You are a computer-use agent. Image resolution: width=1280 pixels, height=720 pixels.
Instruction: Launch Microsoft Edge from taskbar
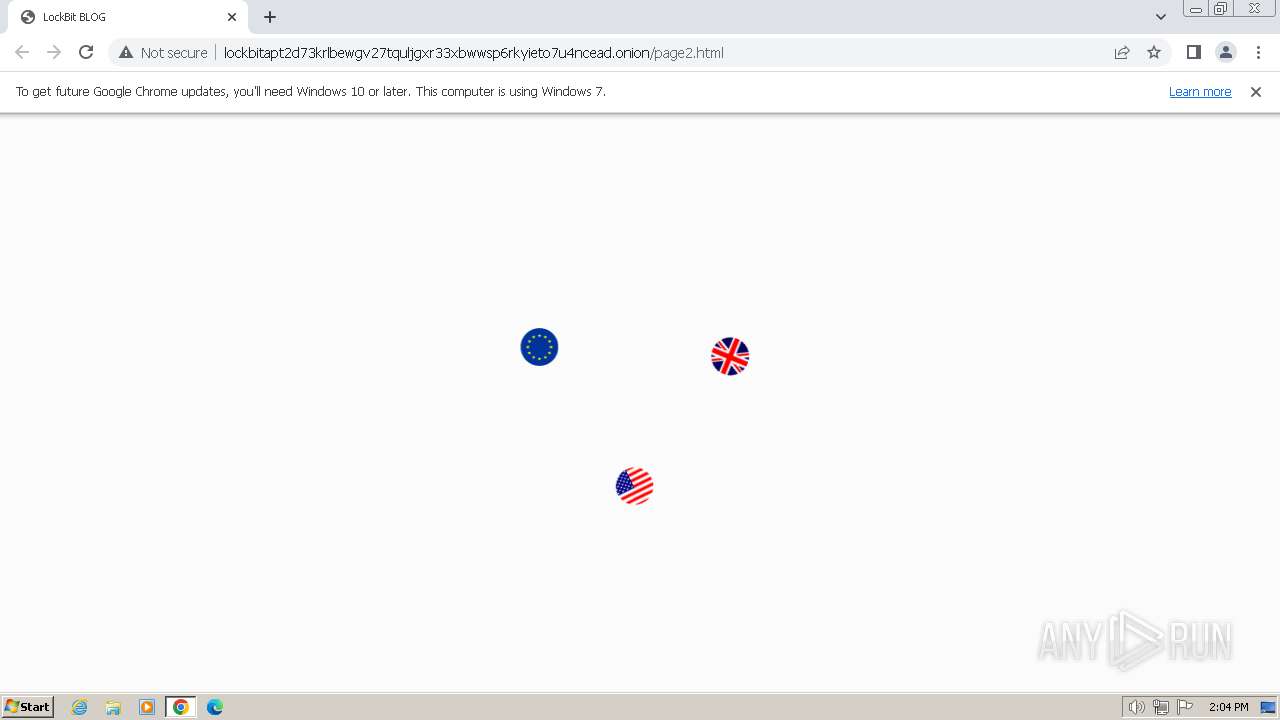pos(215,707)
